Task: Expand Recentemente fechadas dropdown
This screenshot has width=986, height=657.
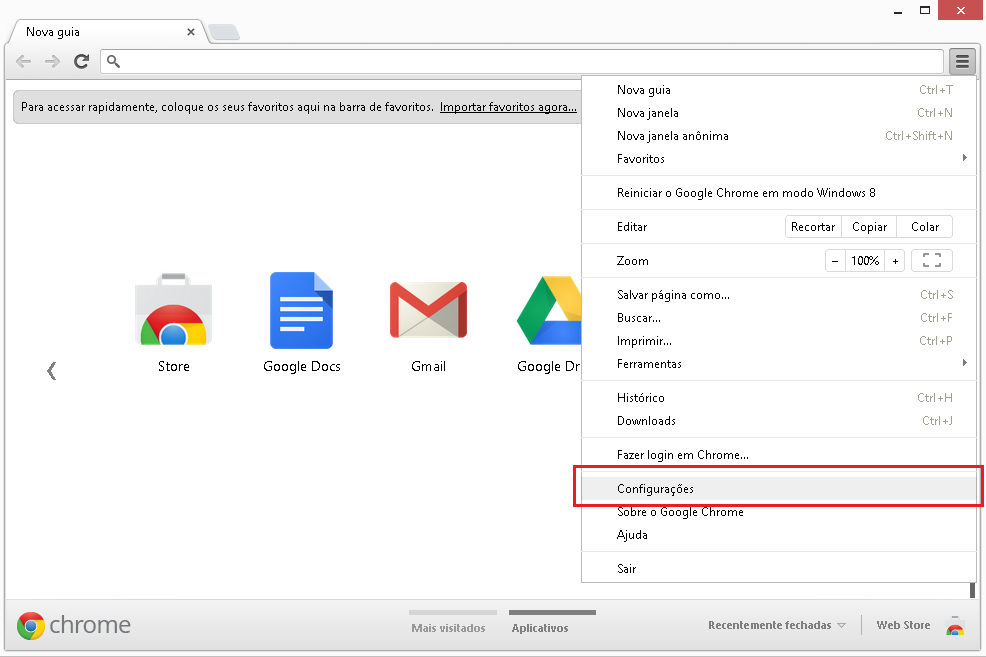Action: pyautogui.click(x=777, y=625)
